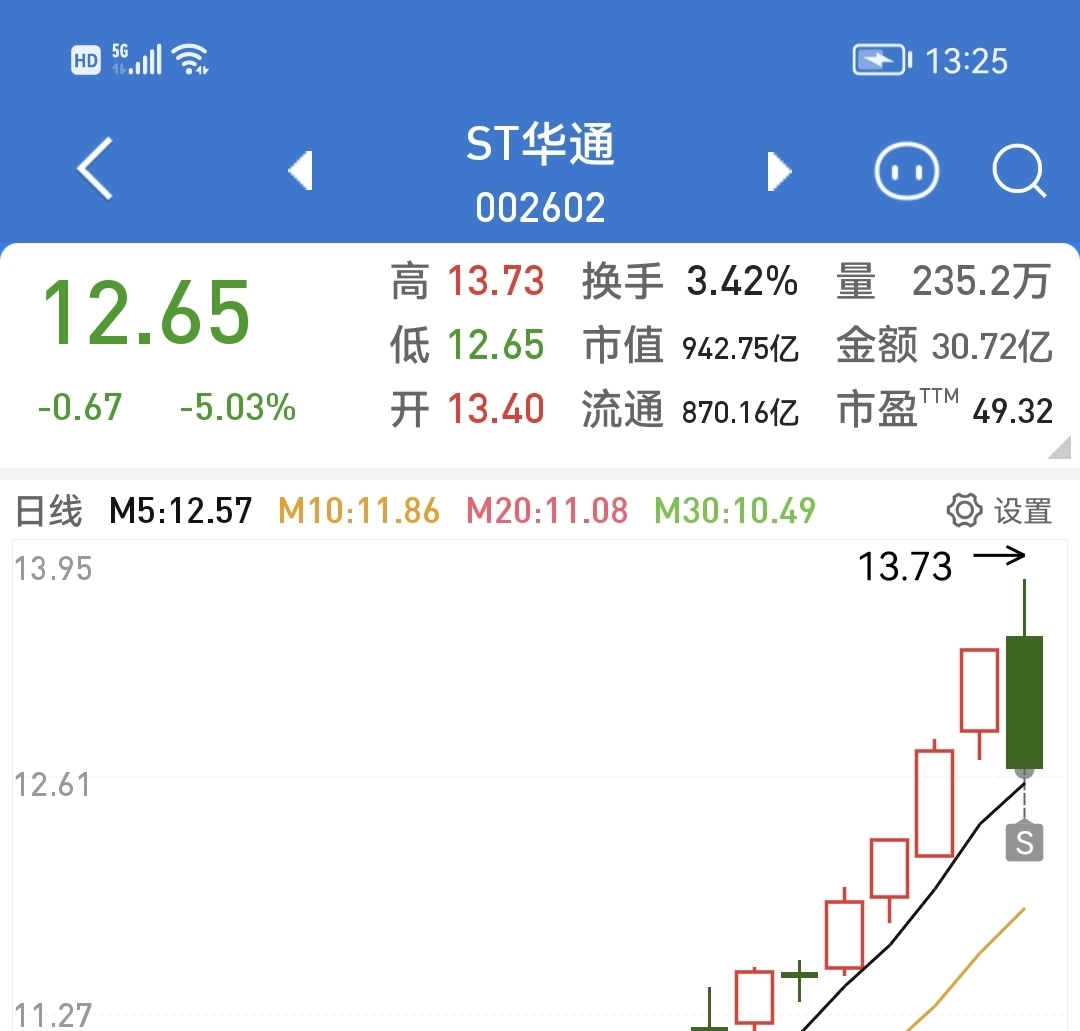Tap the clock showing 13:25
Viewport: 1080px width, 1031px height.
point(966,61)
